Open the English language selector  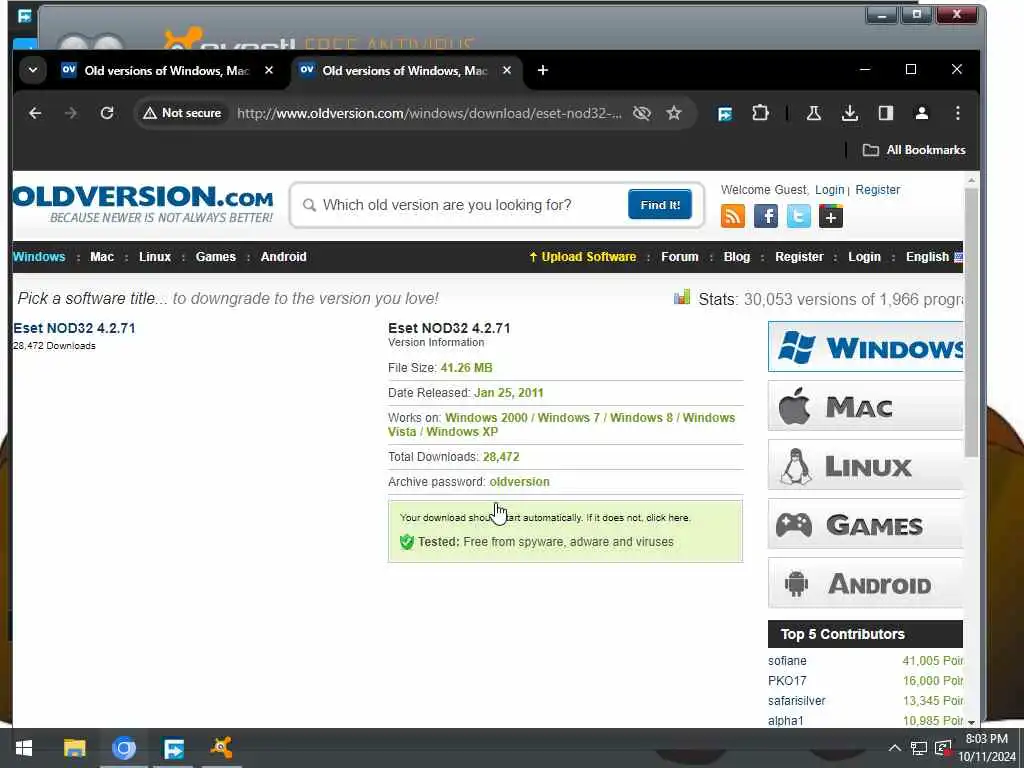point(934,257)
